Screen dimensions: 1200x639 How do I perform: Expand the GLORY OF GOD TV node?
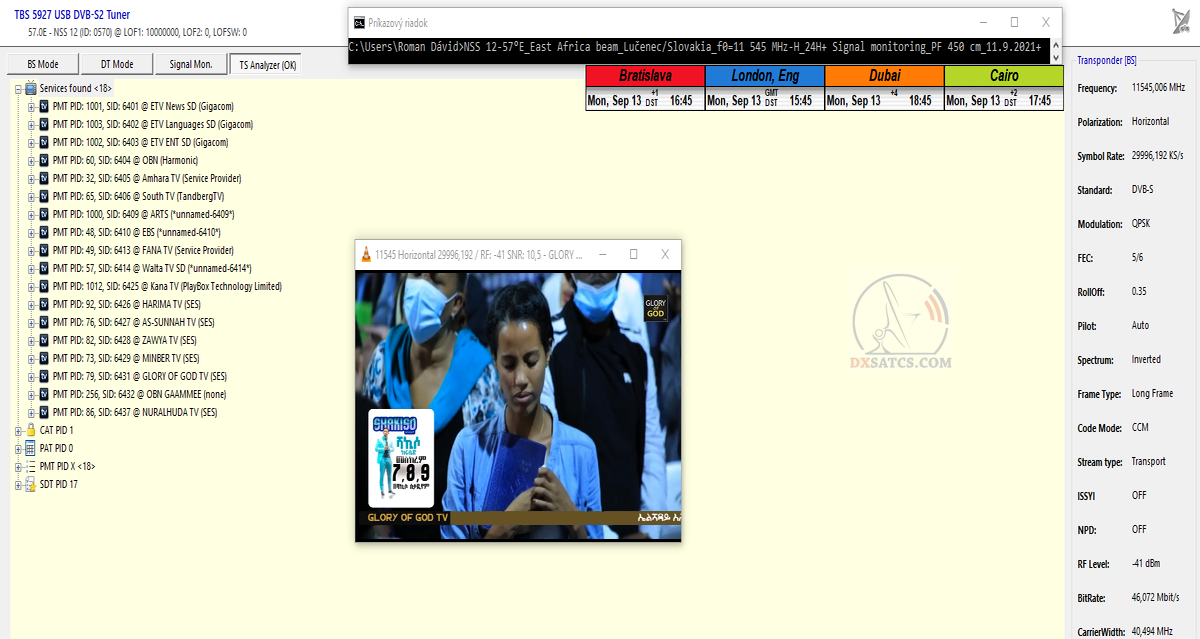(31, 376)
